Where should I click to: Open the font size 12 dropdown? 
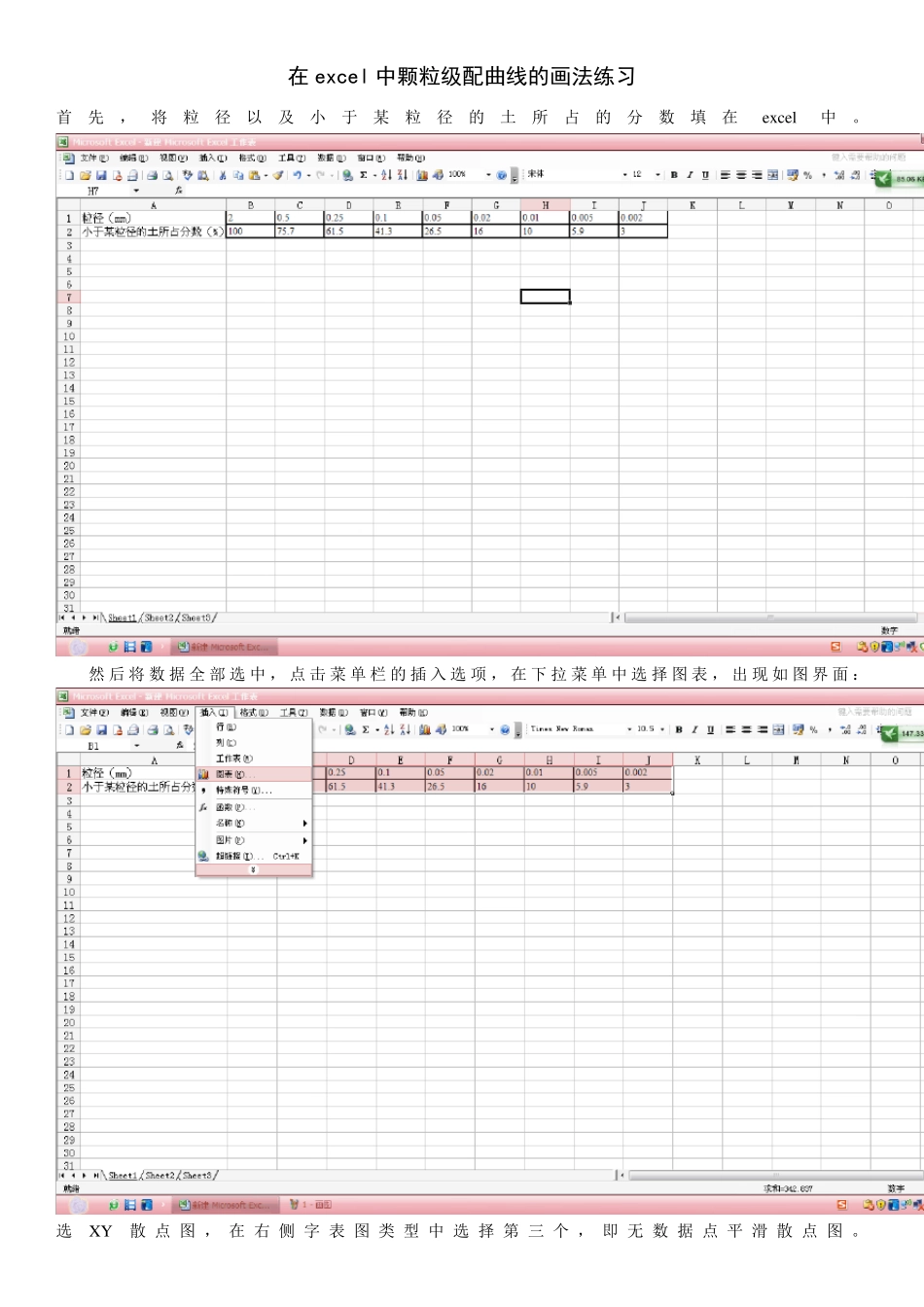click(x=657, y=175)
